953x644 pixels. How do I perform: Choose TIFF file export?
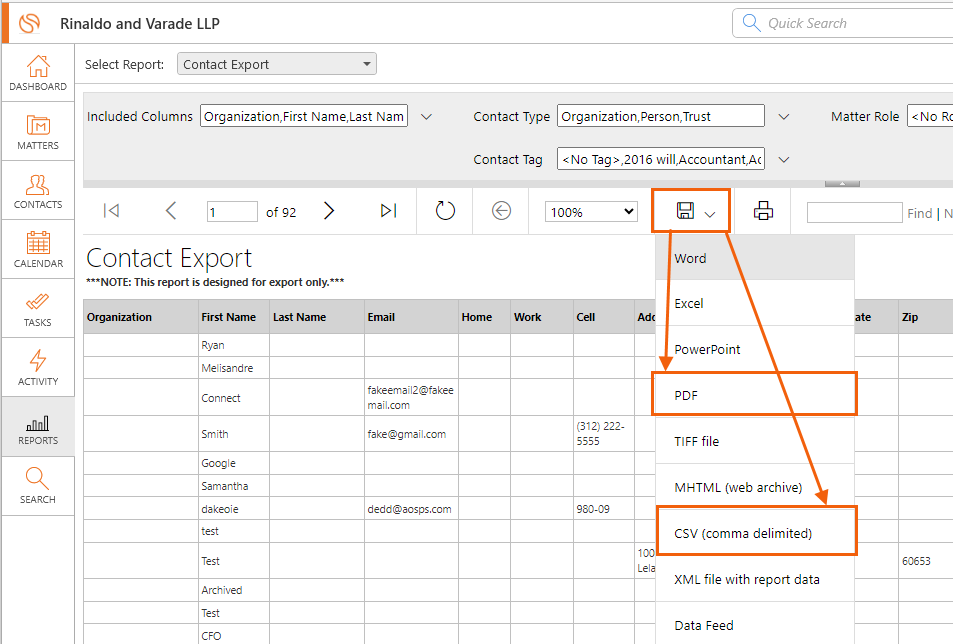click(x=755, y=441)
